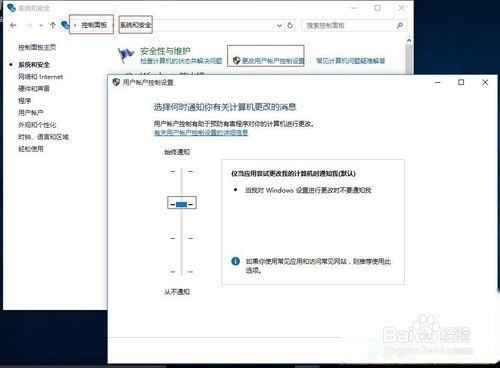The image size is (500, 368).
Task: Minimize the 用户帐户控制设置 dialog
Action: 438,82
